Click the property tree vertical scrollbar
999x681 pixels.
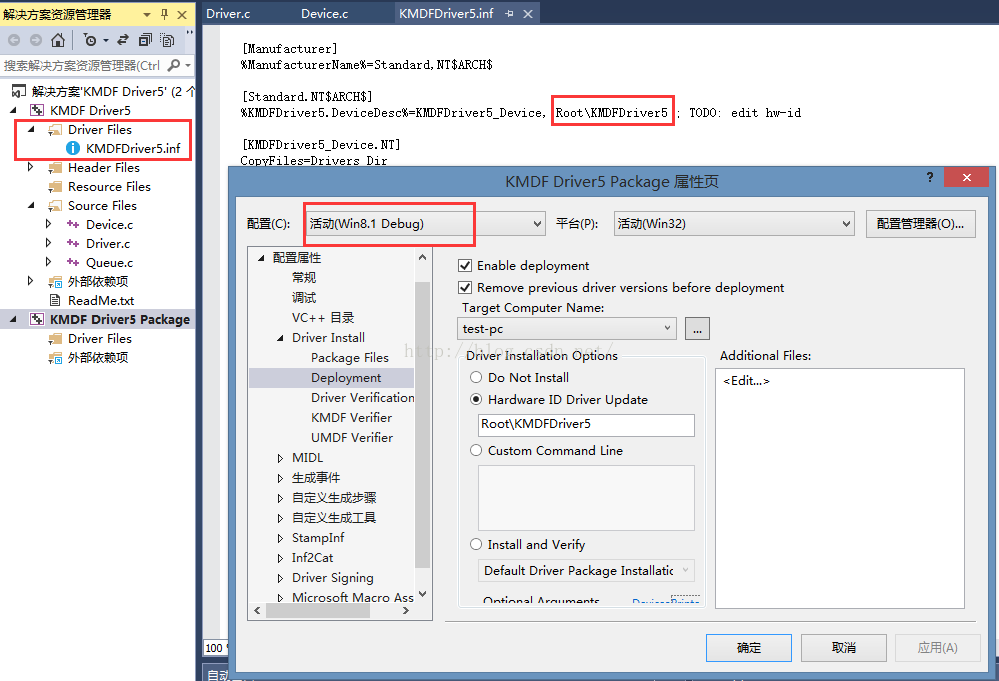point(422,424)
